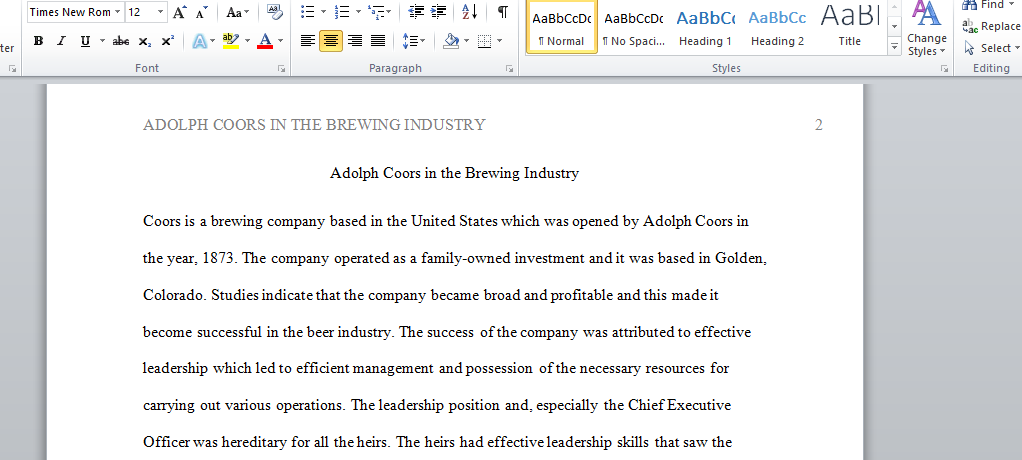
Task: Toggle superscript formatting
Action: 168,41
